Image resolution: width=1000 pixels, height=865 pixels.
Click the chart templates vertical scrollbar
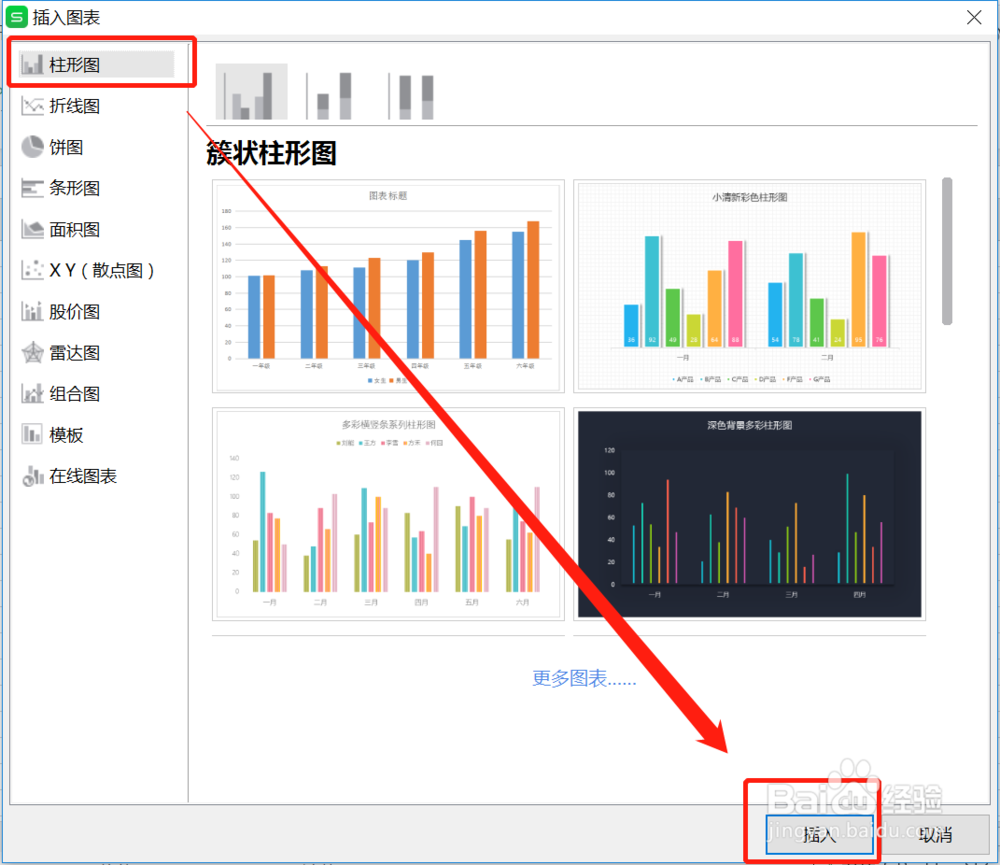(x=947, y=251)
